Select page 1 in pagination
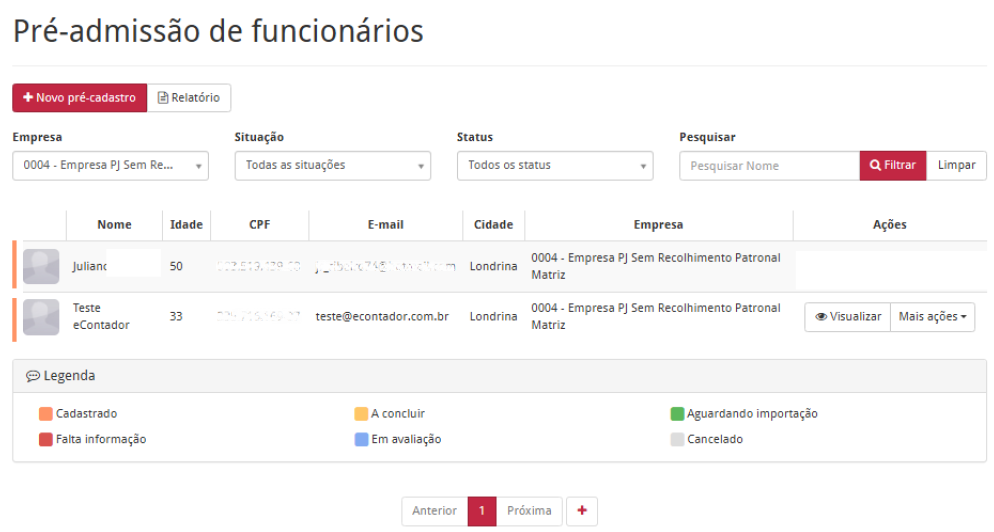 click(482, 511)
